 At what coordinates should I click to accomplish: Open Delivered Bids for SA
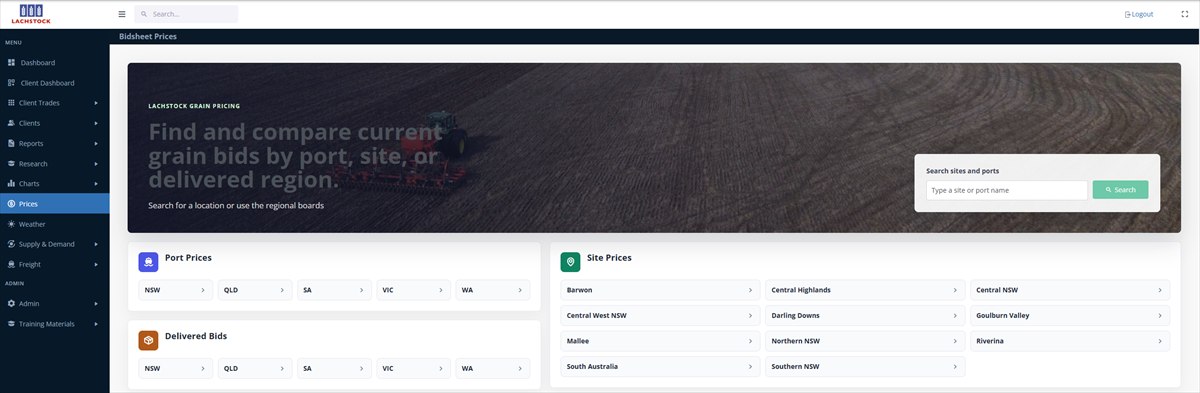[x=334, y=368]
